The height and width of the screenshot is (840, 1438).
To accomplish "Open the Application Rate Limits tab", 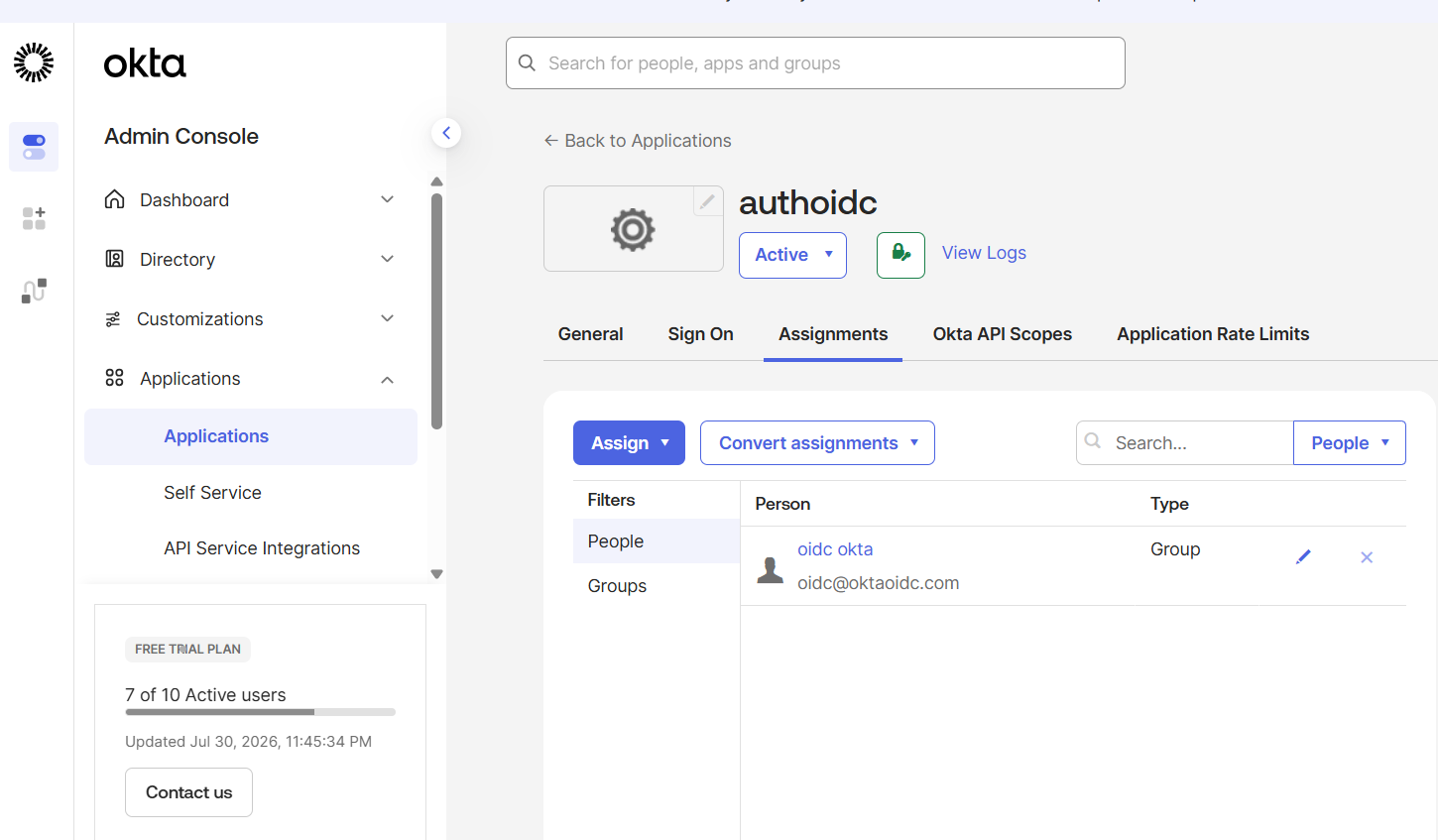I will click(1213, 334).
